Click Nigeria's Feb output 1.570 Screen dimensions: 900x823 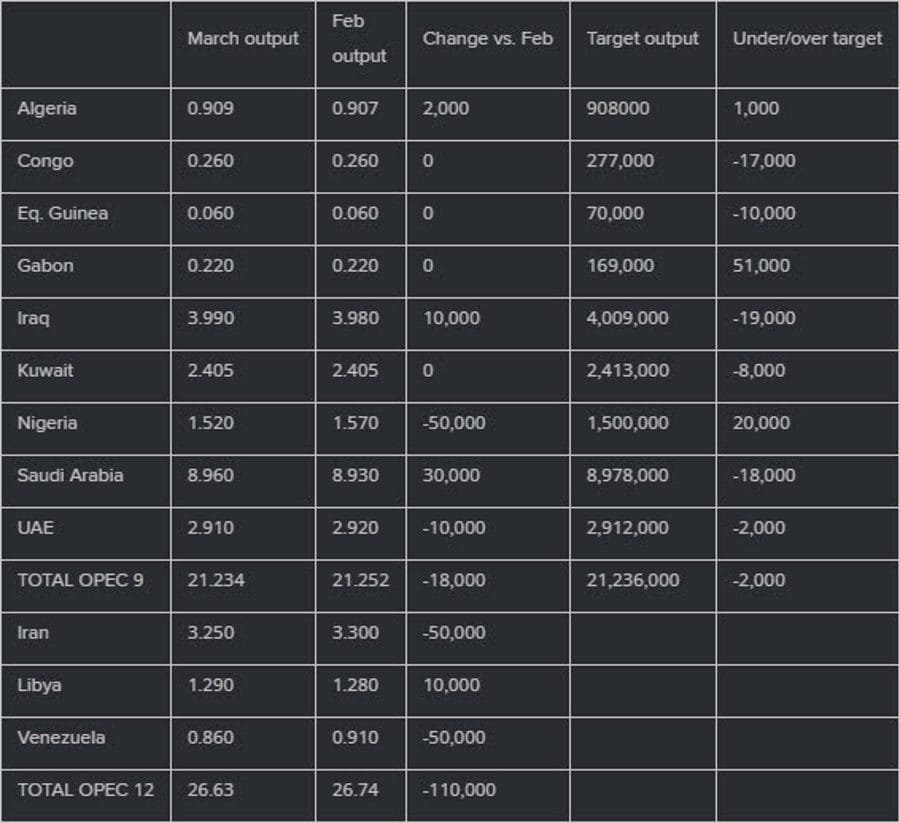[x=355, y=423]
